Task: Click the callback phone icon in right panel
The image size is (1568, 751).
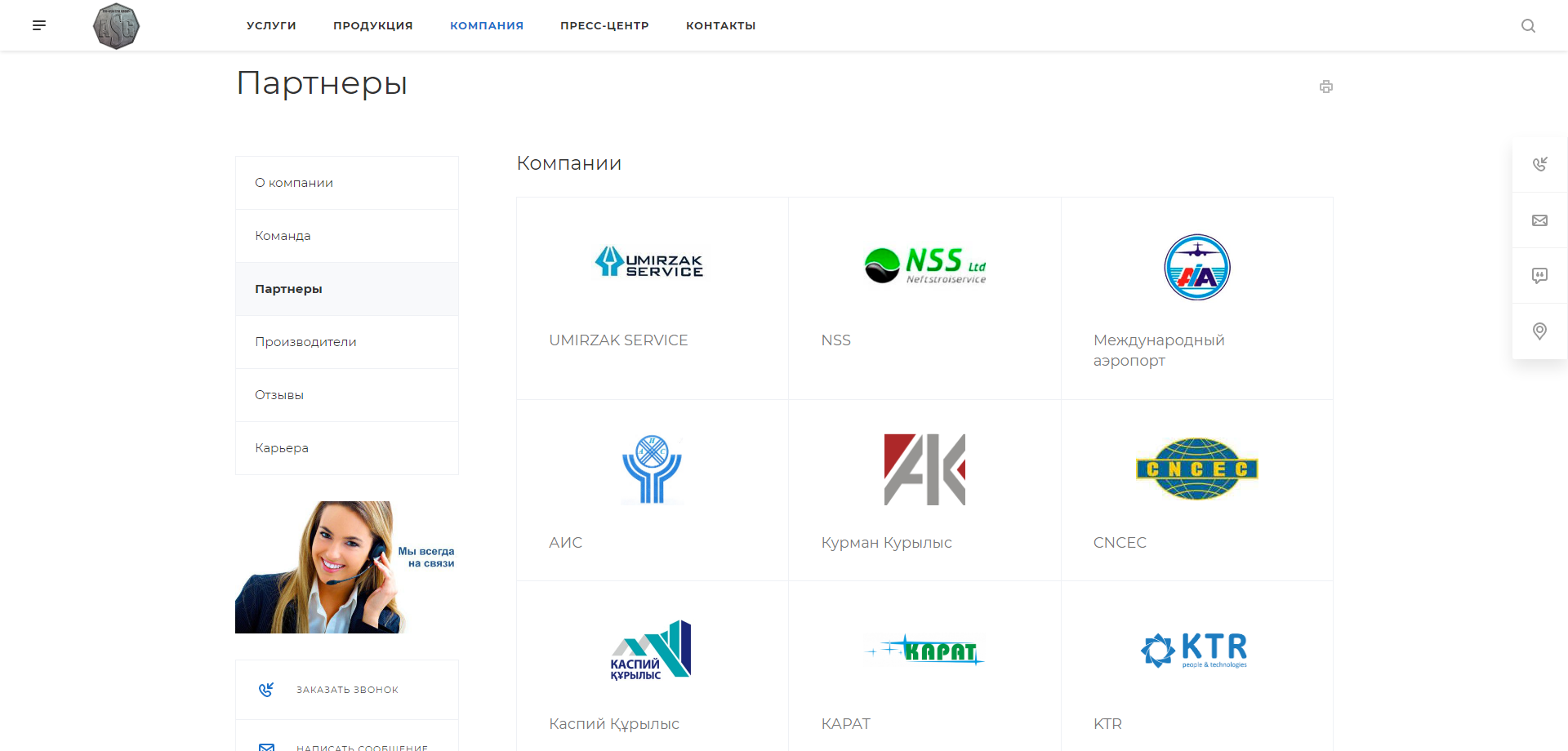Action: pos(1539,164)
